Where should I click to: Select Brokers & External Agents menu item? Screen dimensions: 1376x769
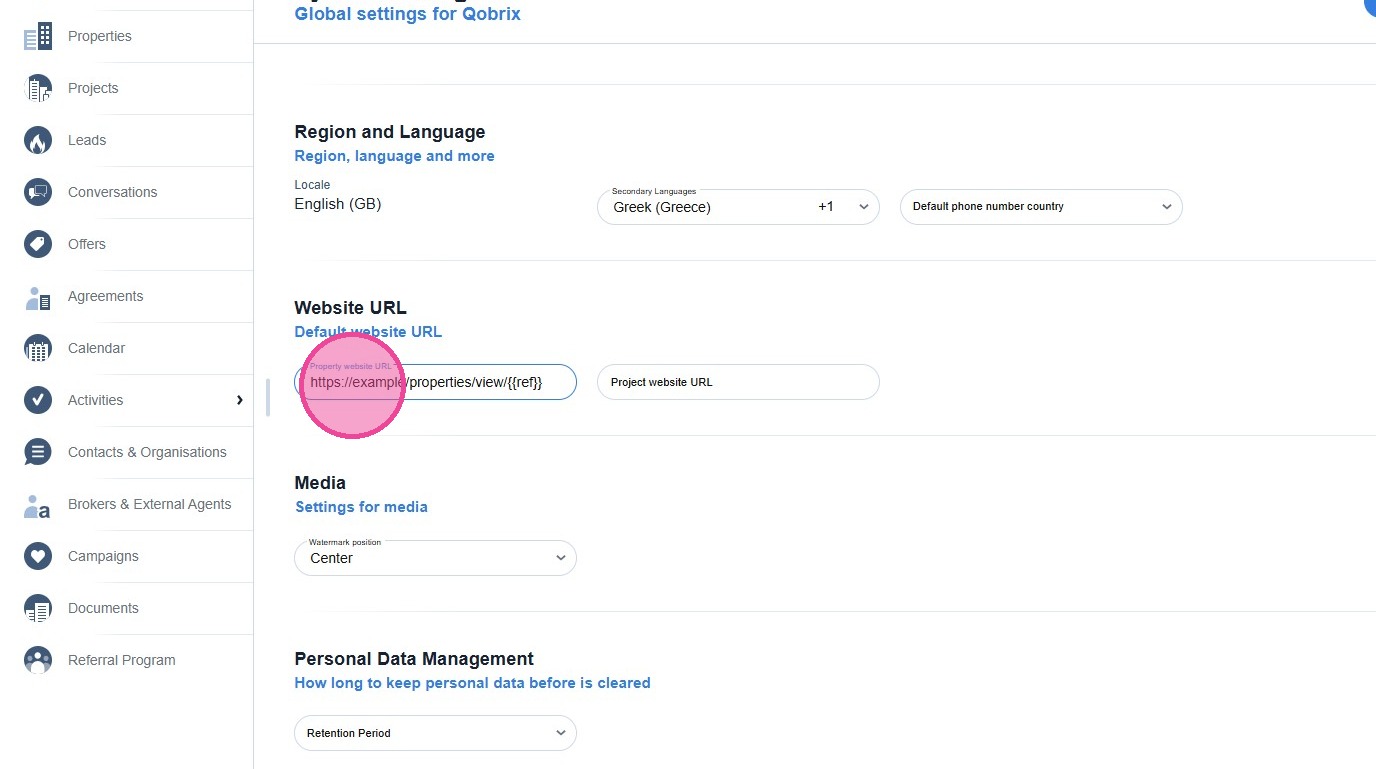click(x=149, y=504)
